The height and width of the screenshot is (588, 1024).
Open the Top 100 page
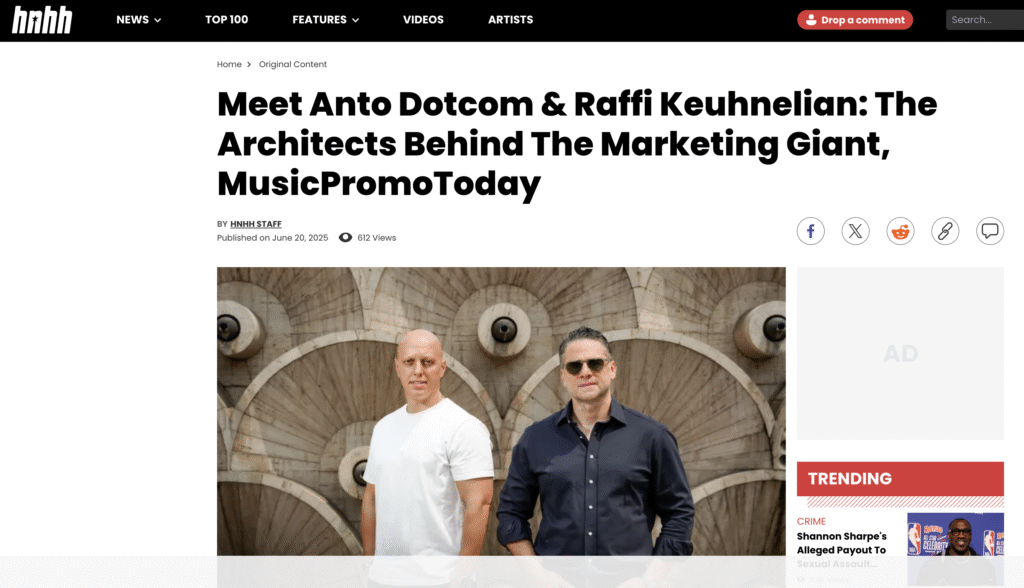227,20
